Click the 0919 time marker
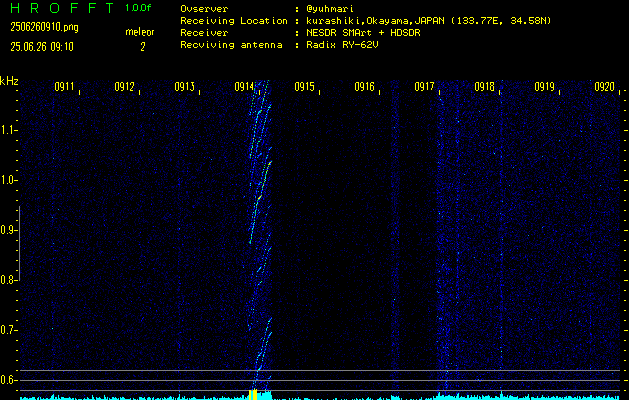 [544, 87]
